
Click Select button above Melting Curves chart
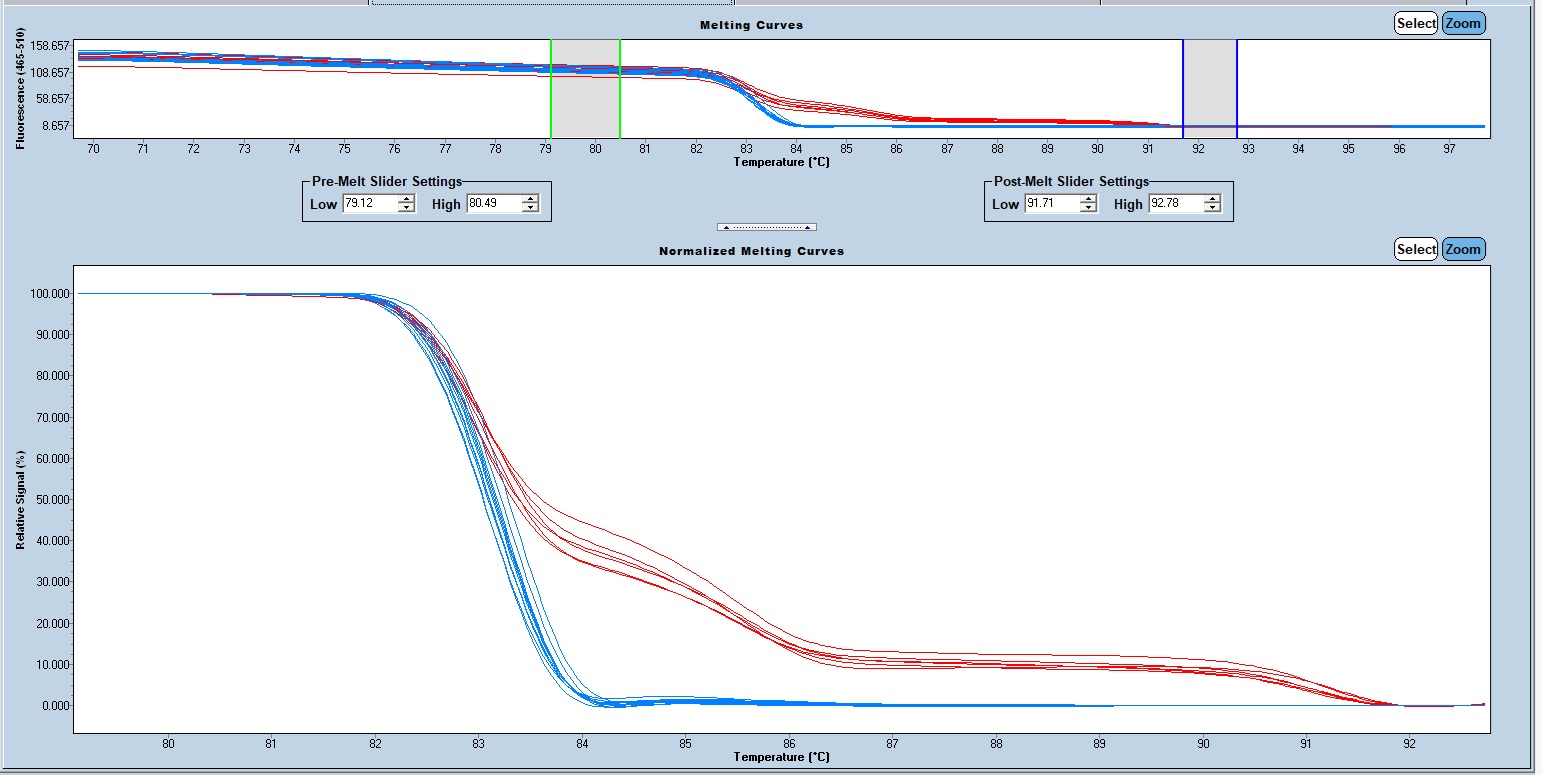1415,23
